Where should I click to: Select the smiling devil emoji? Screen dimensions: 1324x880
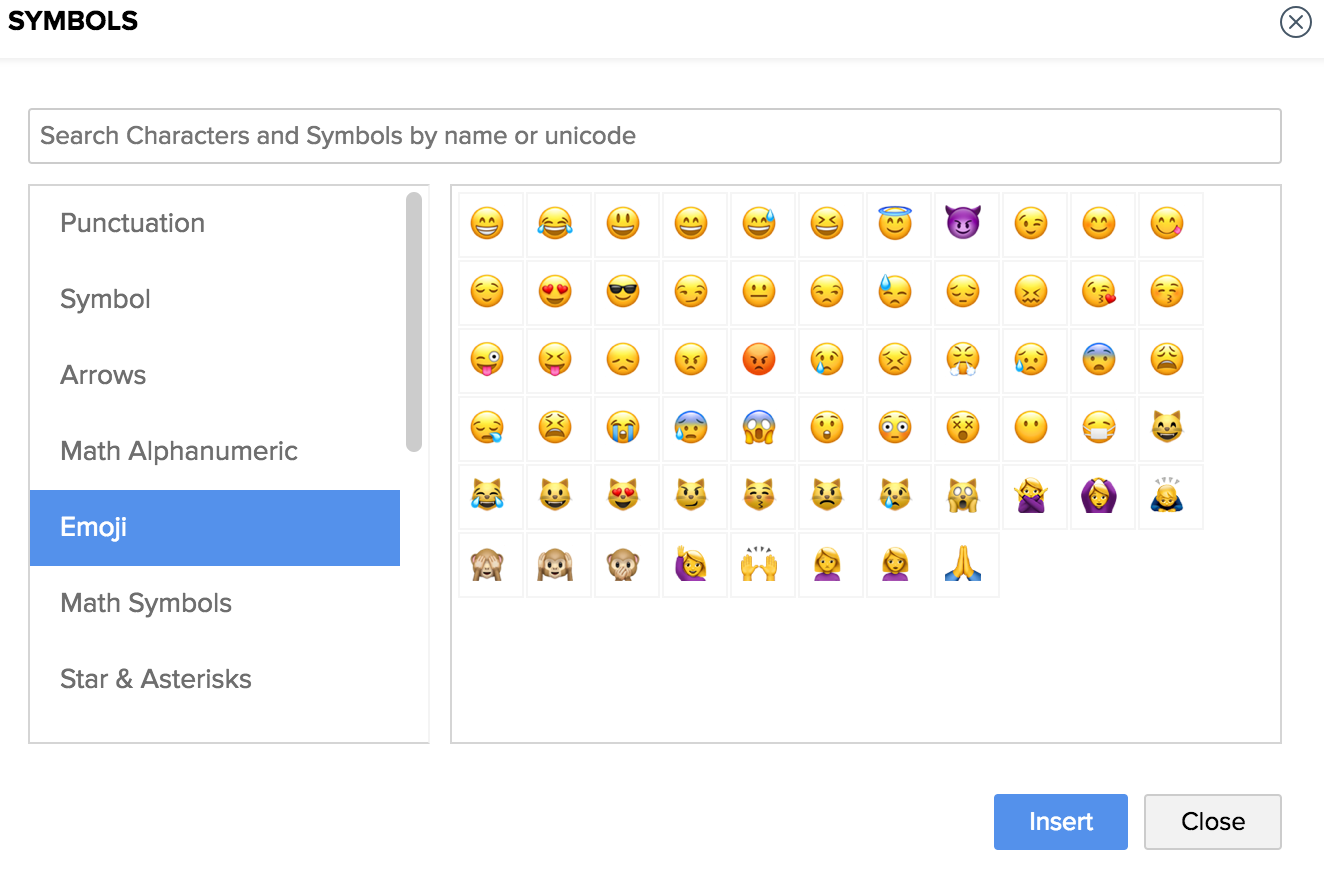coord(963,224)
